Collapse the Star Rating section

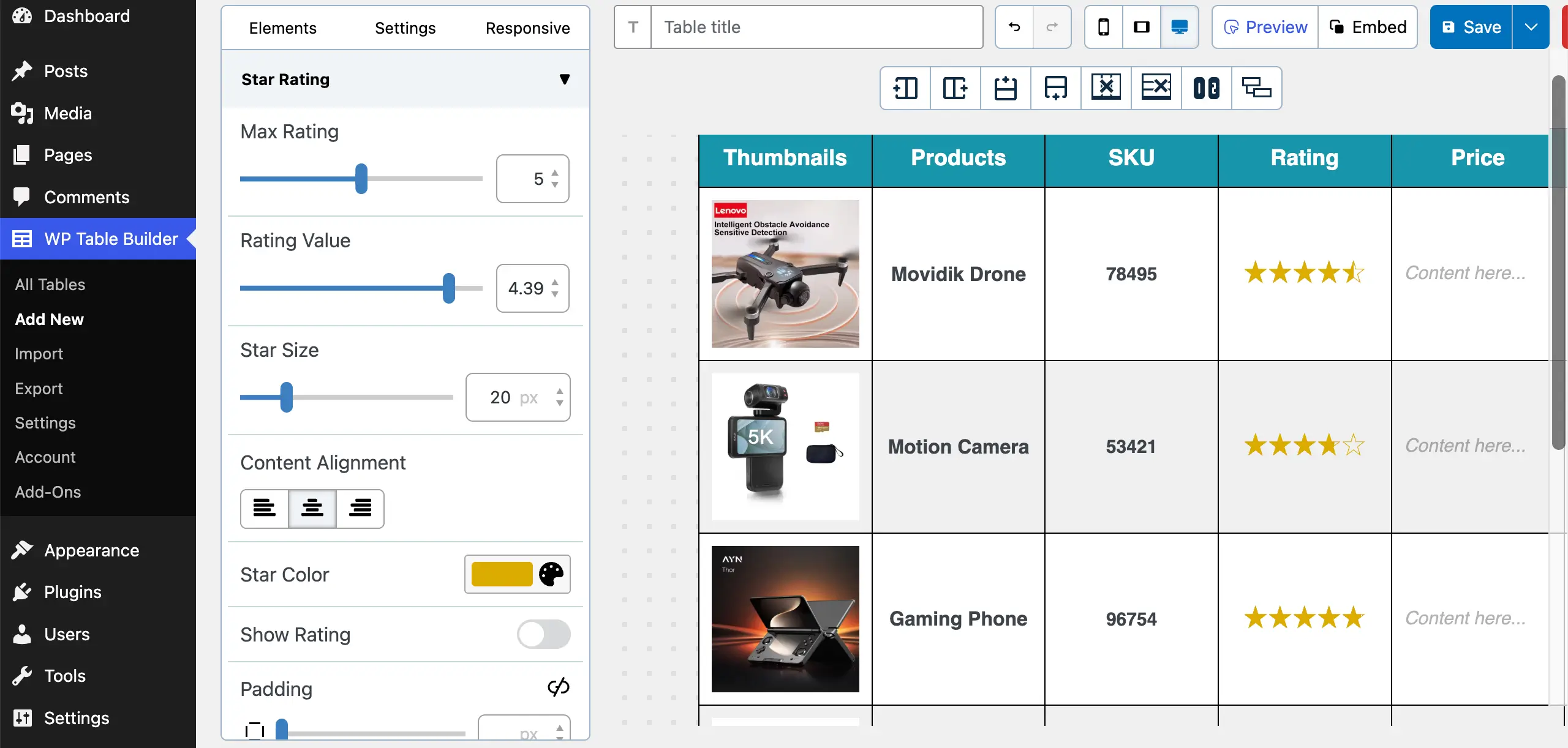tap(564, 80)
